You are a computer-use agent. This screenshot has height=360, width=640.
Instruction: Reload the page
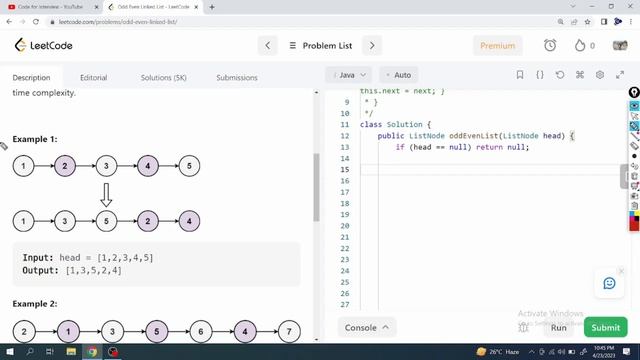point(36,22)
